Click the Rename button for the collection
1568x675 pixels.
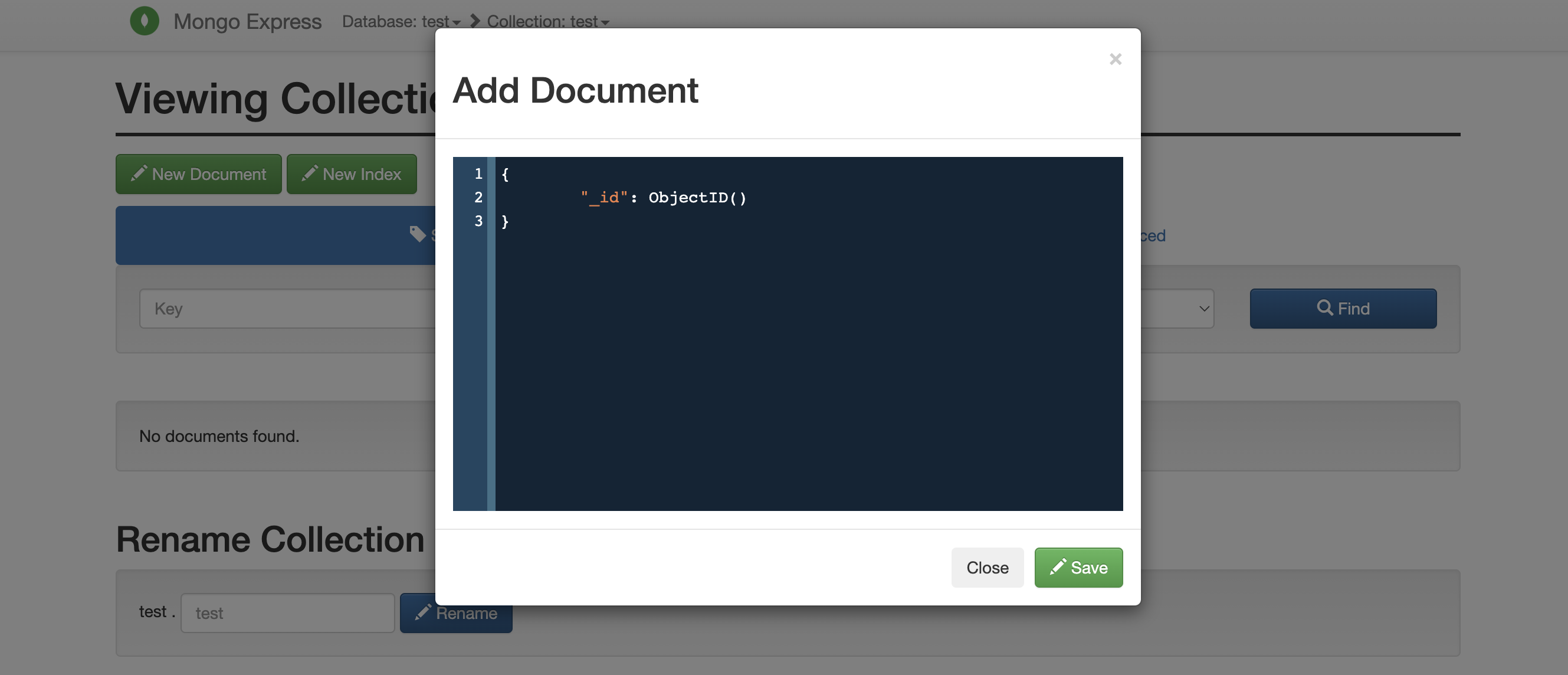coord(456,613)
